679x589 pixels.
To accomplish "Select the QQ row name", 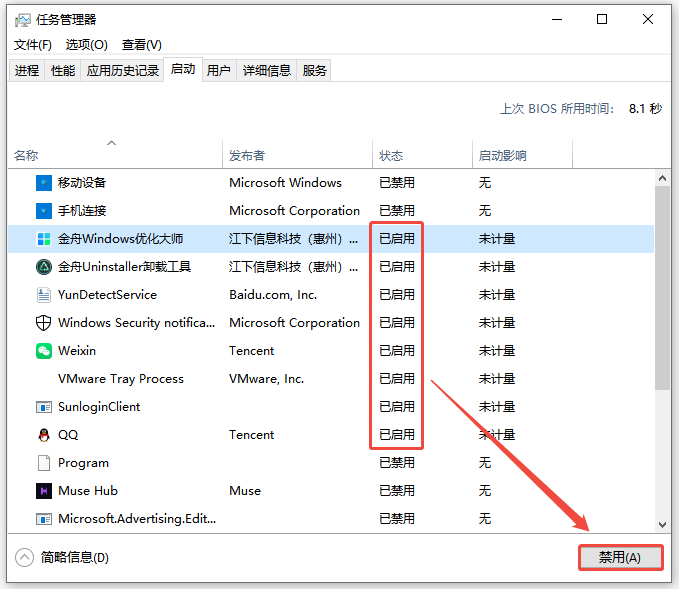I will click(x=68, y=435).
